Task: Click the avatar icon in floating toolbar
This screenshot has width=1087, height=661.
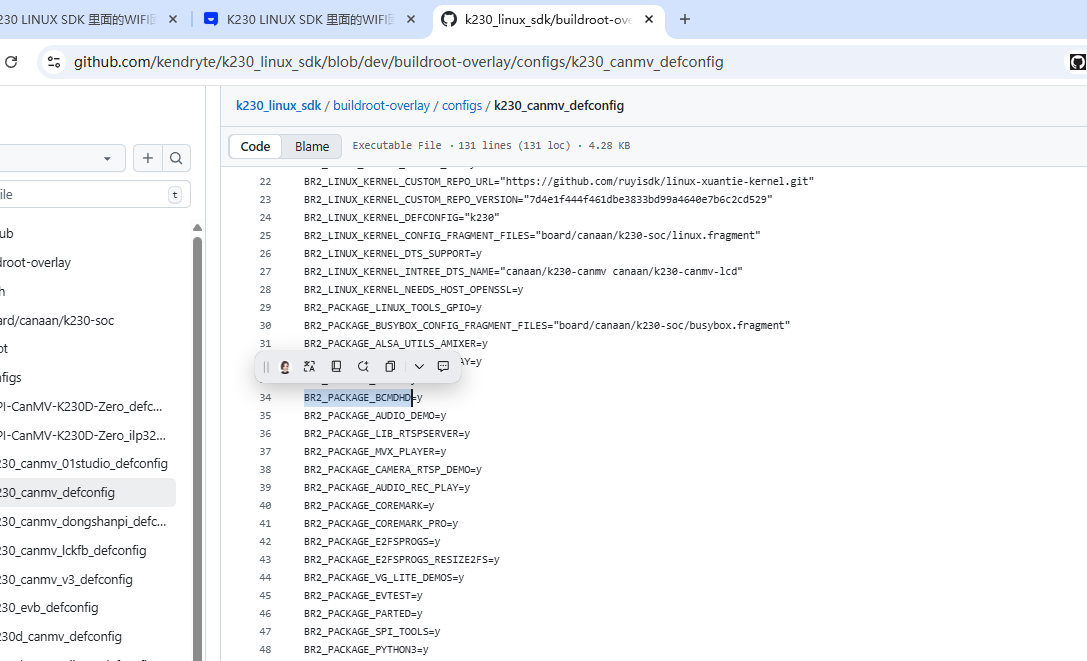Action: (285, 367)
